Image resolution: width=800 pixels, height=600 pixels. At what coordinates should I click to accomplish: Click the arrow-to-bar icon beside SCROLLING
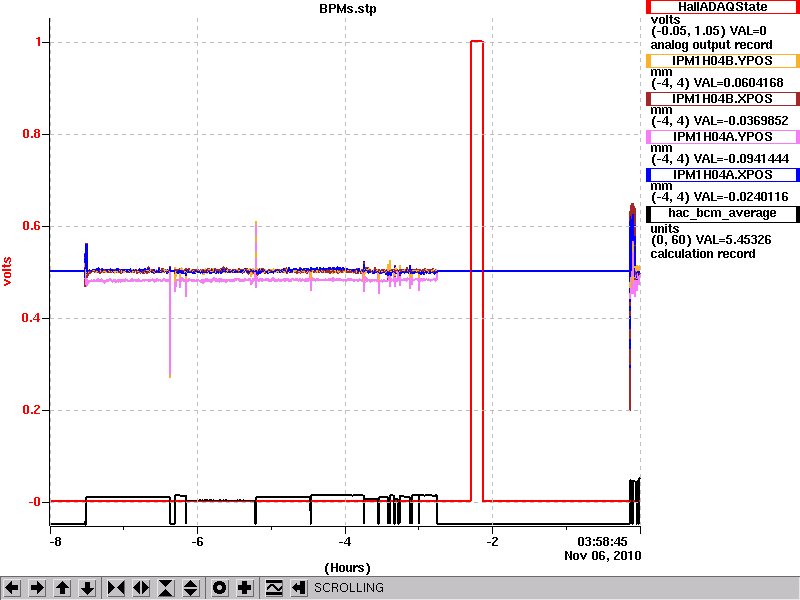tap(299, 588)
